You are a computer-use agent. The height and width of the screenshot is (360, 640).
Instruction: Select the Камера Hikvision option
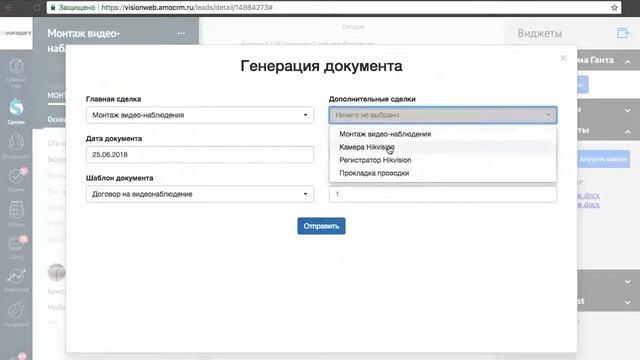pyautogui.click(x=443, y=147)
